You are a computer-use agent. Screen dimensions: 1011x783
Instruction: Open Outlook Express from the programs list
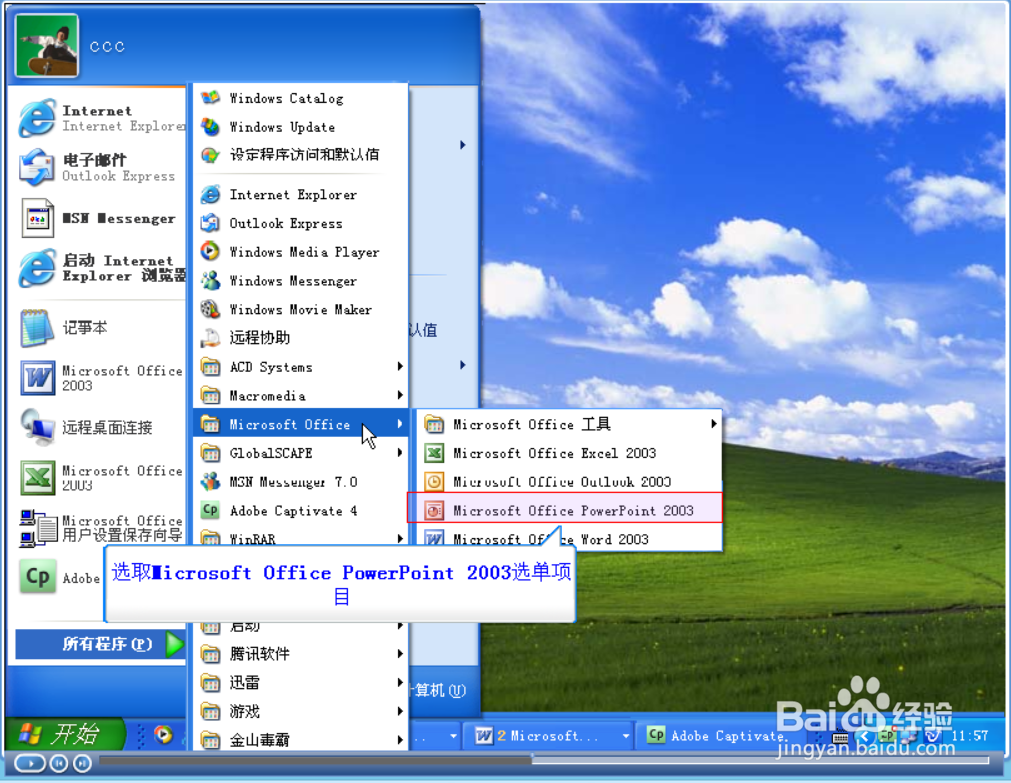300,223
